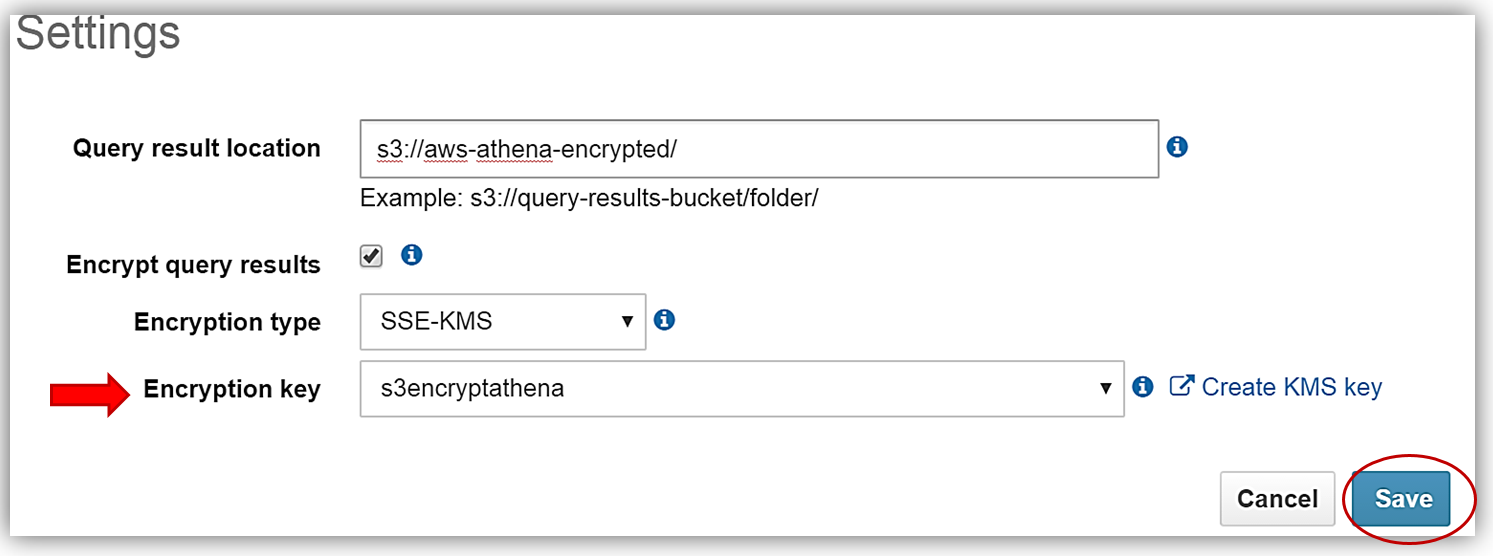Click info icon beside Encryption type dropdown
The width and height of the screenshot is (1493, 556).
click(x=664, y=320)
